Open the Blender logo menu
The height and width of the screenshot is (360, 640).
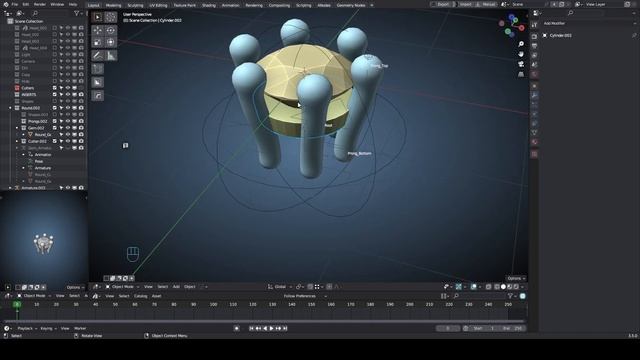[6, 4]
